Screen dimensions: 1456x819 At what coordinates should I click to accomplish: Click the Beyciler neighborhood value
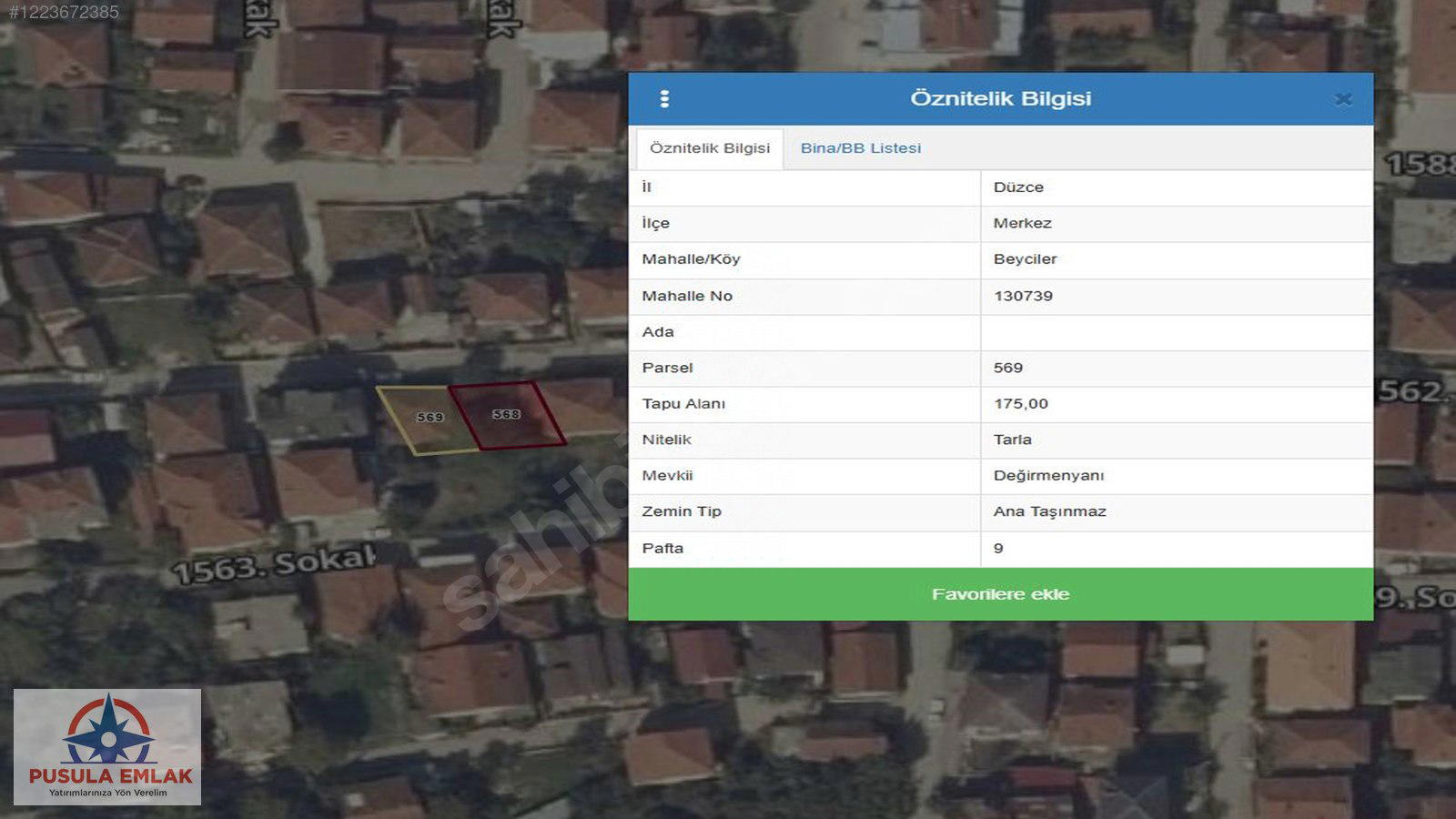tap(1025, 259)
